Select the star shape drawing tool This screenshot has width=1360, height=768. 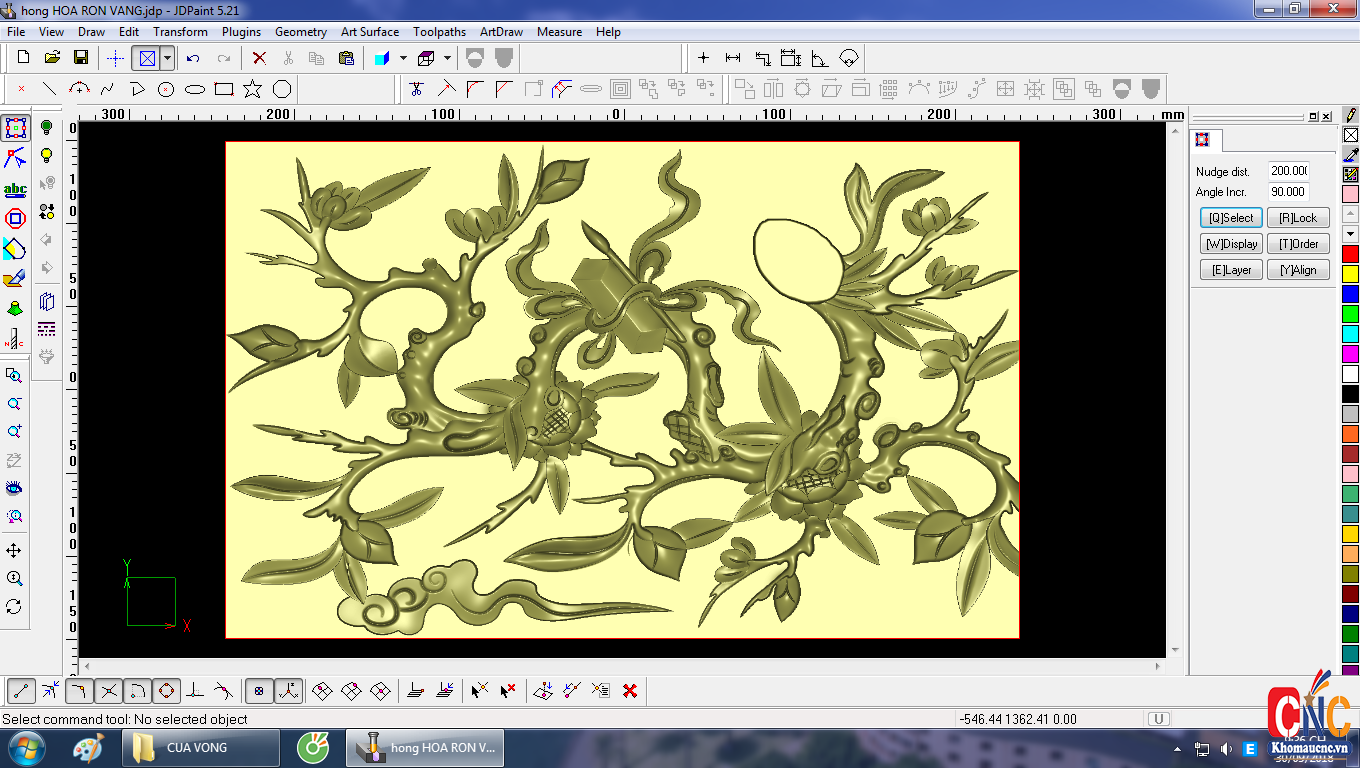tap(252, 89)
